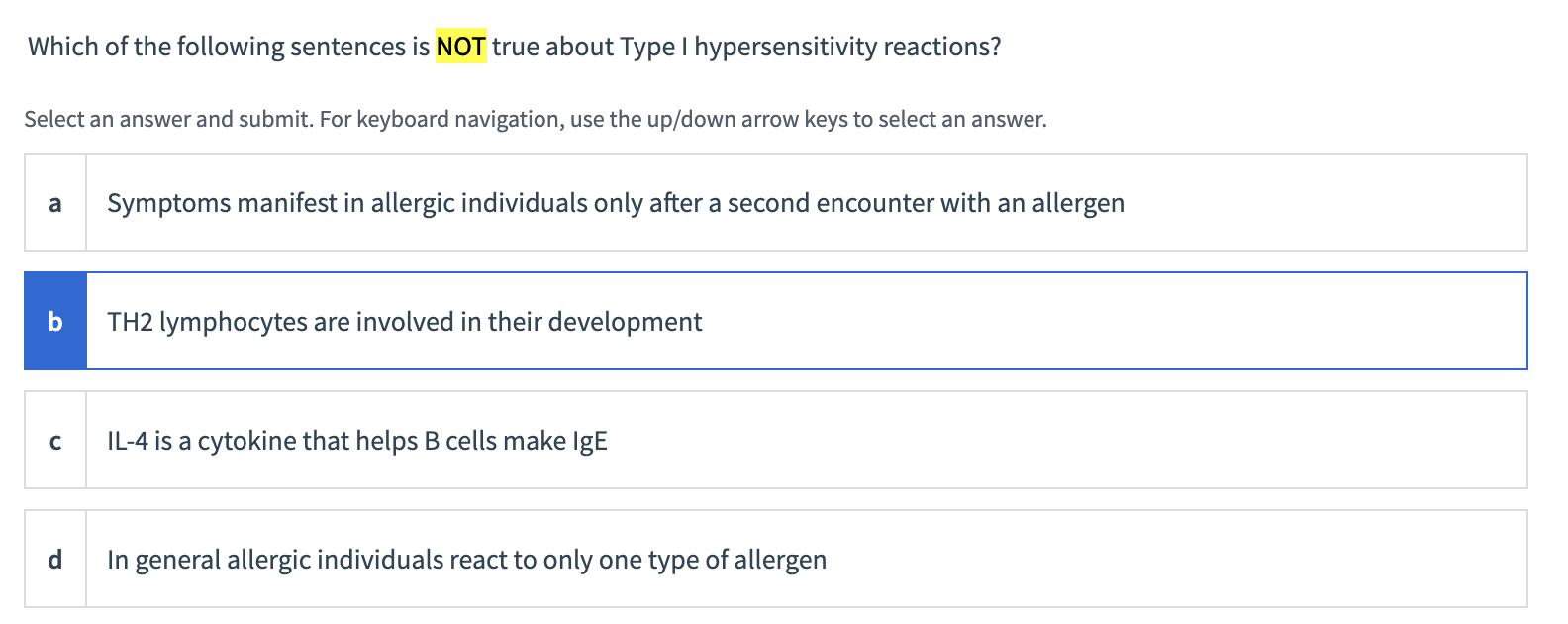Image resolution: width=1568 pixels, height=624 pixels.
Task: Click the letter 'd' answer box
Action: coord(55,560)
